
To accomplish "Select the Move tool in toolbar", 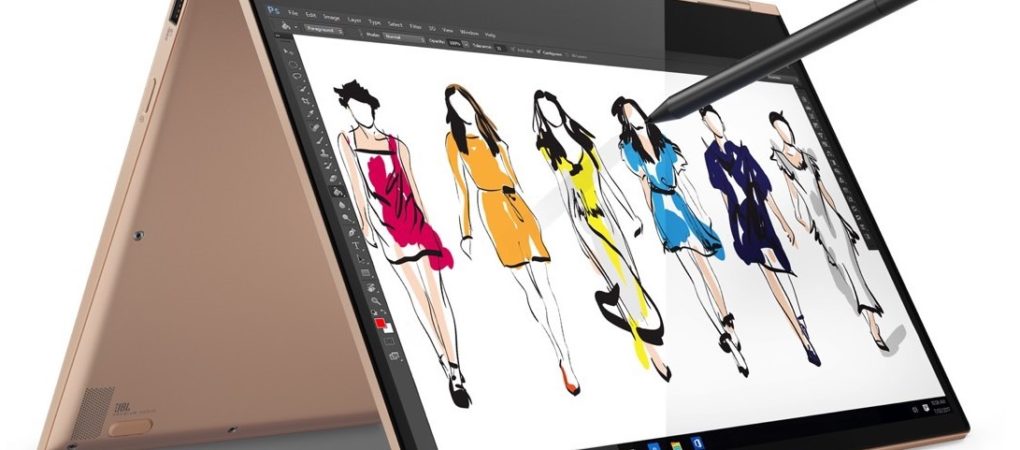I will (x=289, y=50).
